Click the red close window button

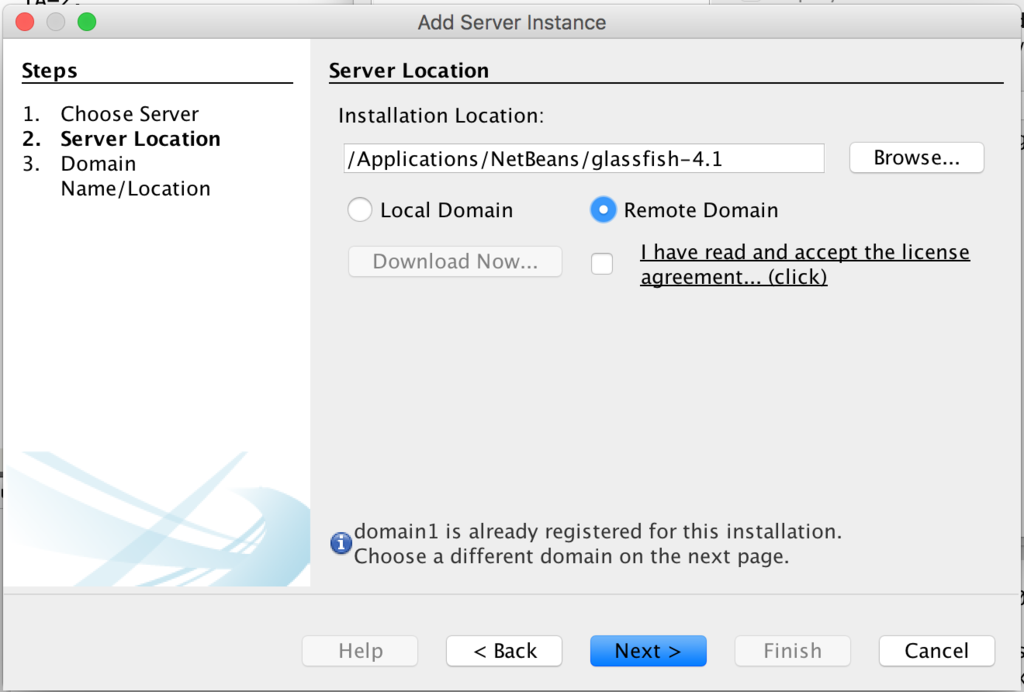[25, 22]
